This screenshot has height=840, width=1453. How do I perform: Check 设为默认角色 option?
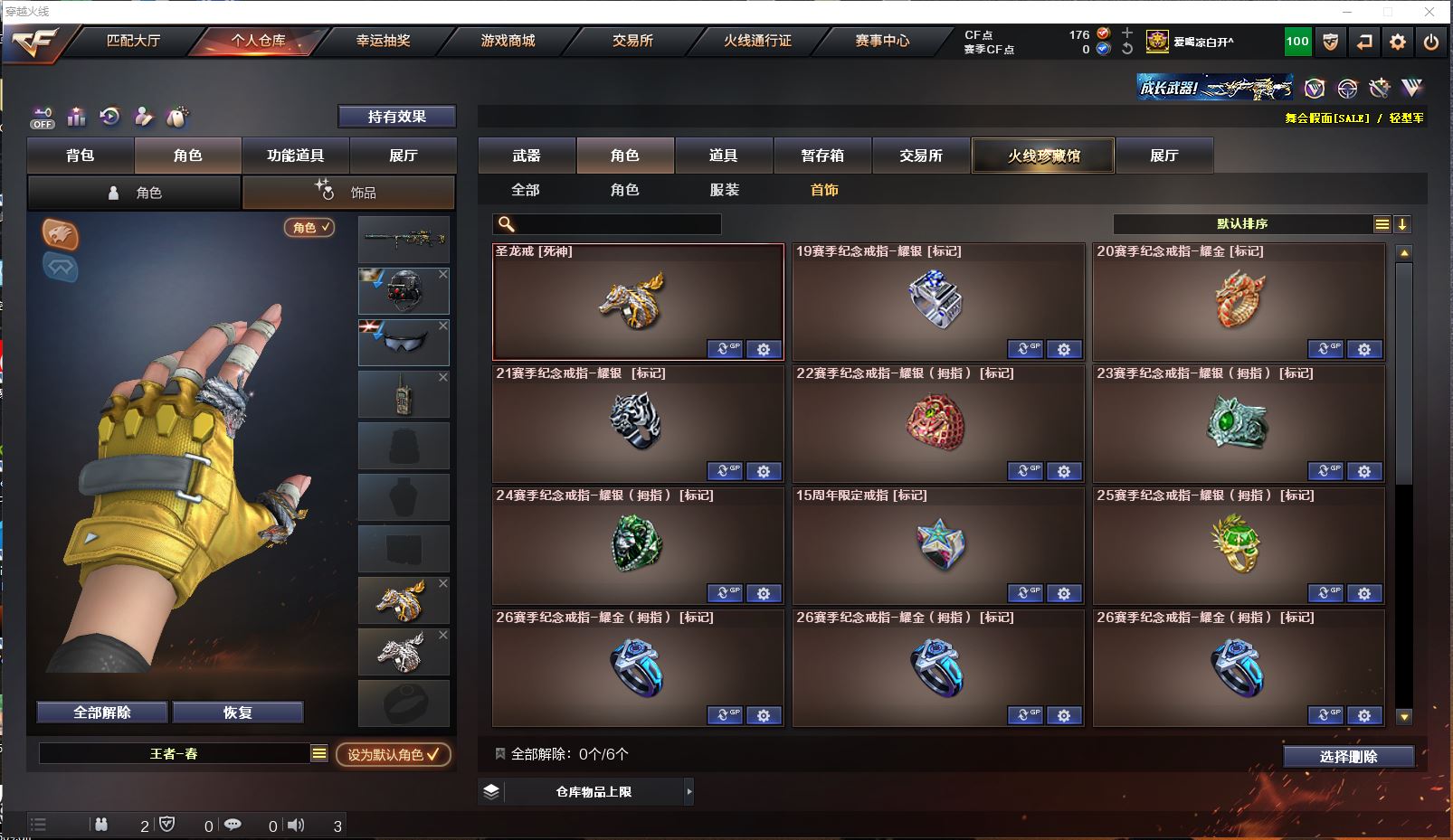[x=394, y=754]
